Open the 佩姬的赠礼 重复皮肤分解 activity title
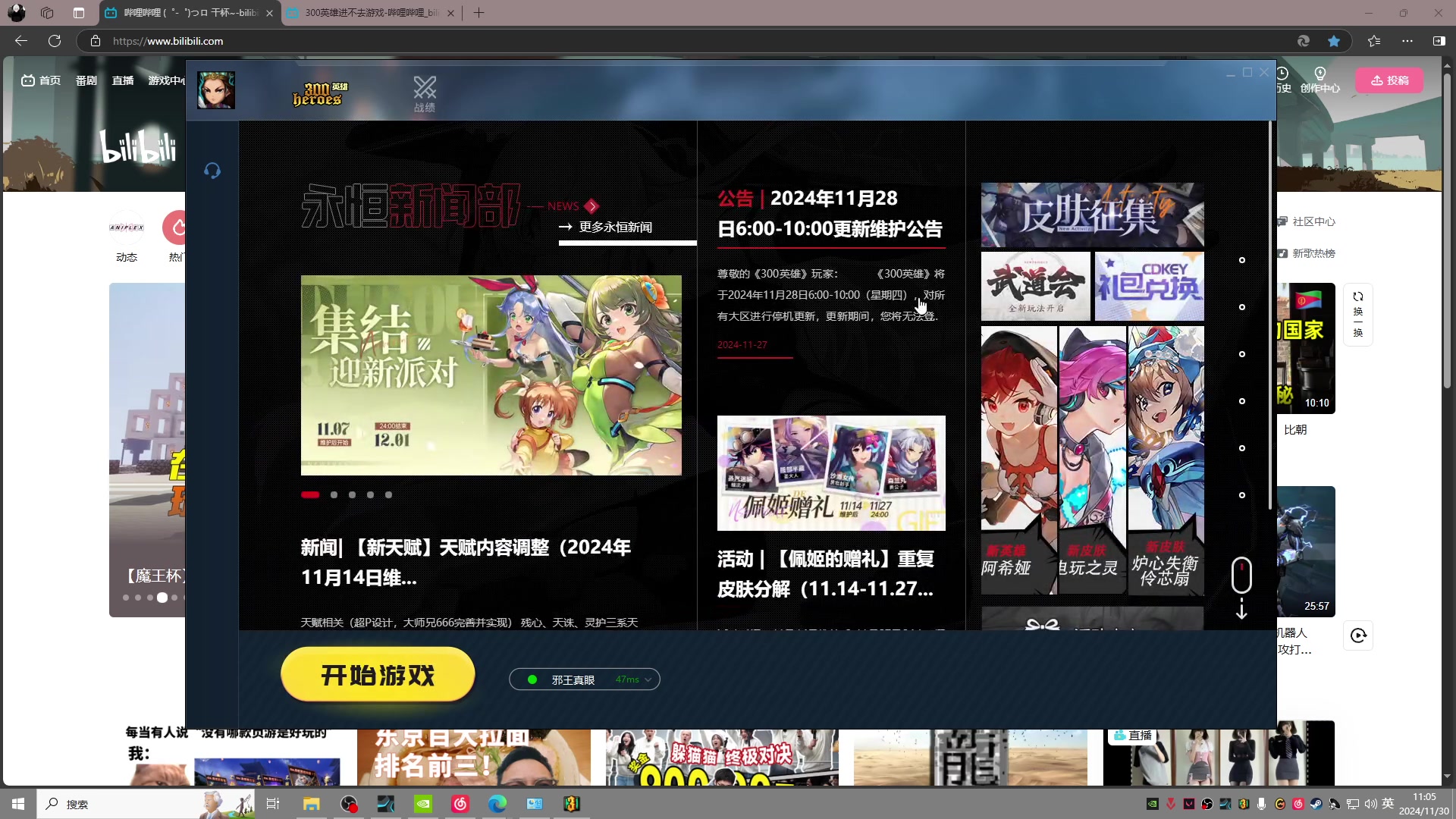Image resolution: width=1456 pixels, height=819 pixels. pyautogui.click(x=826, y=574)
